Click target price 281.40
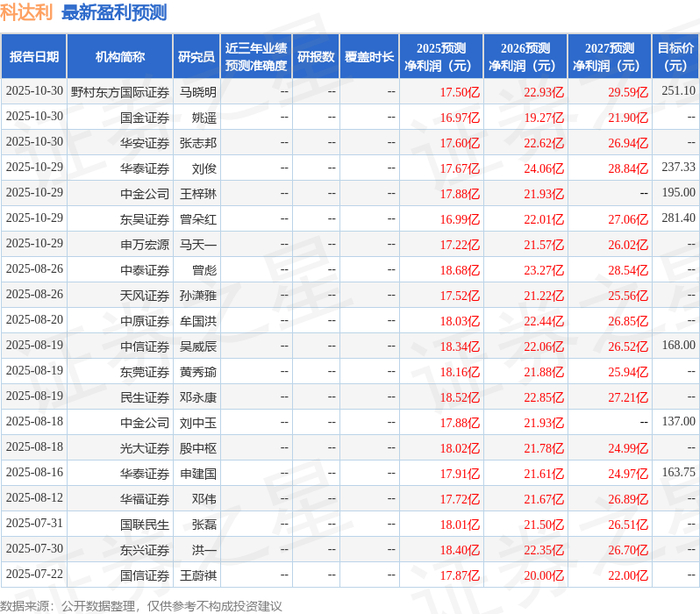 click(x=678, y=218)
